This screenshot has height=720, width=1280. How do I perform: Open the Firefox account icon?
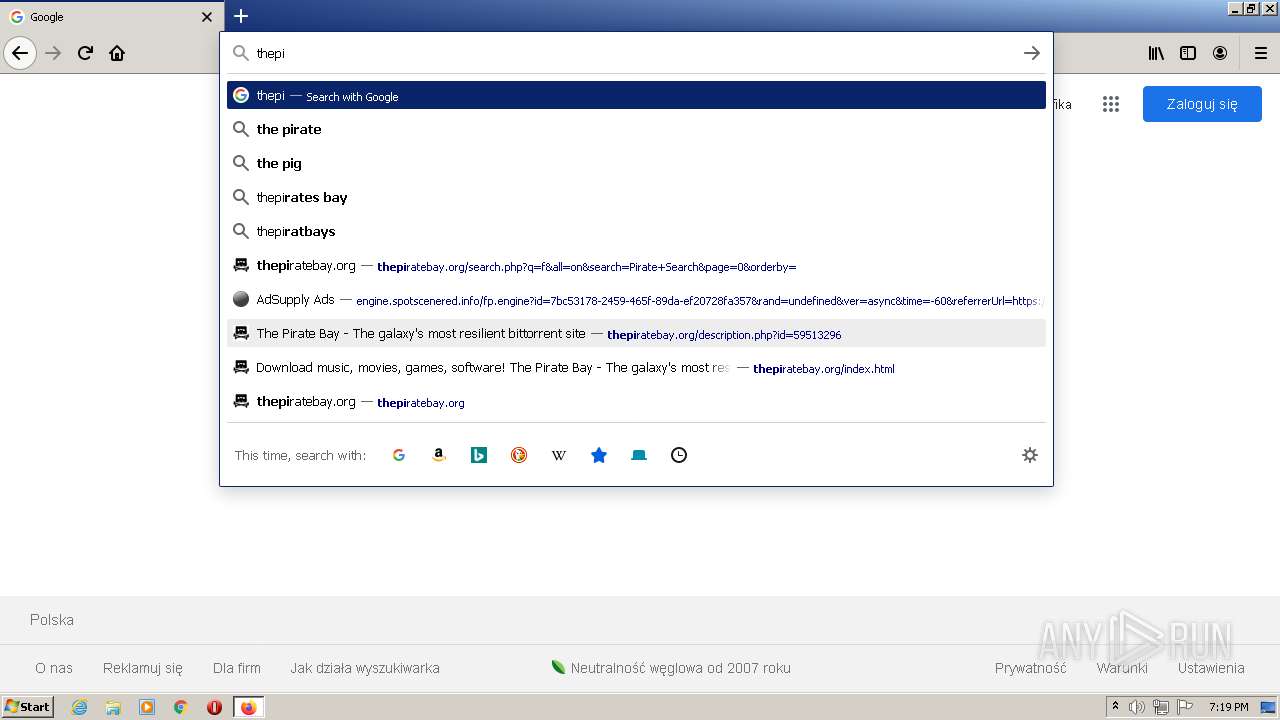pos(1220,53)
